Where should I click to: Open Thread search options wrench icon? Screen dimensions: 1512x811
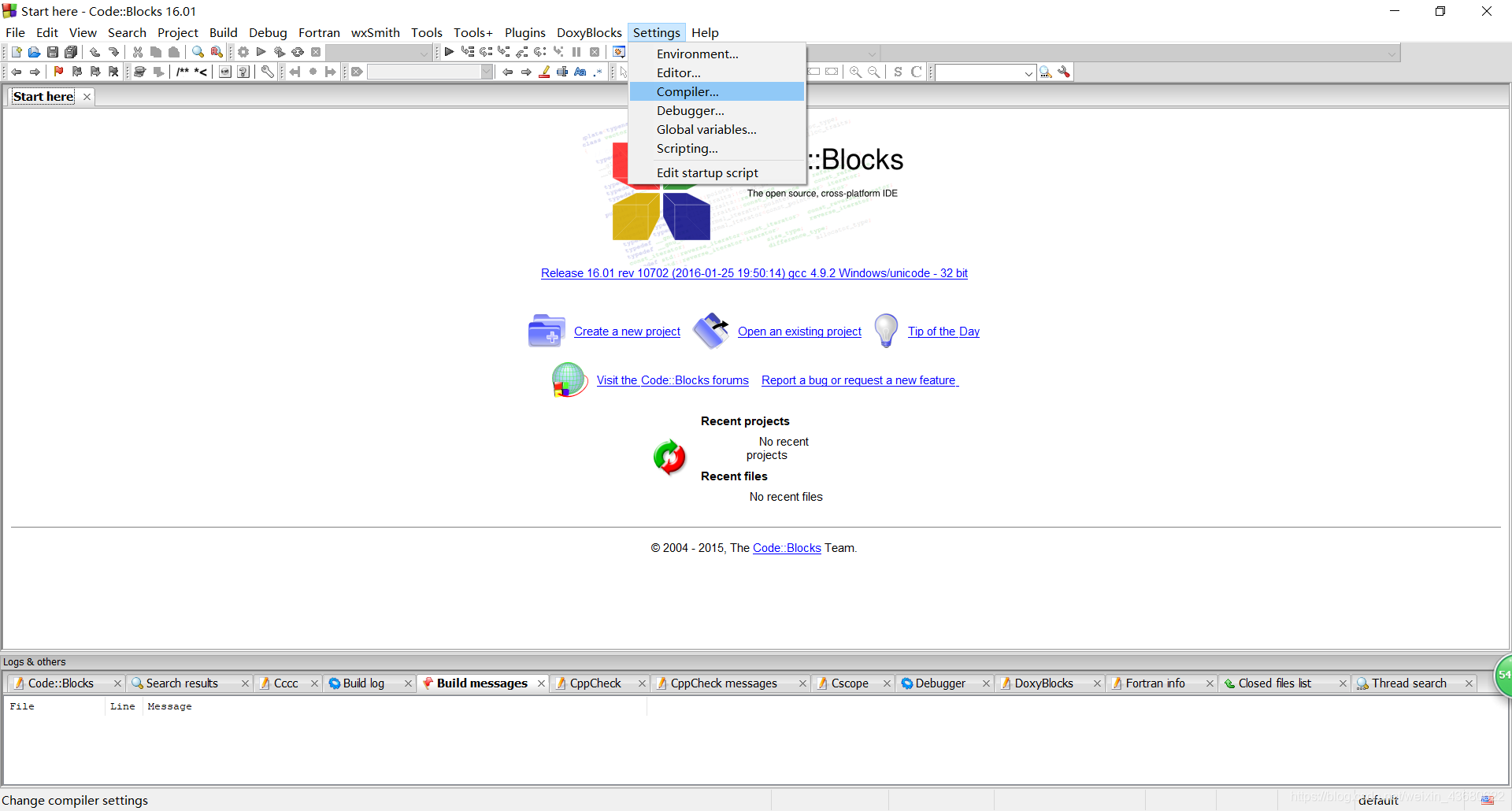coord(1065,72)
